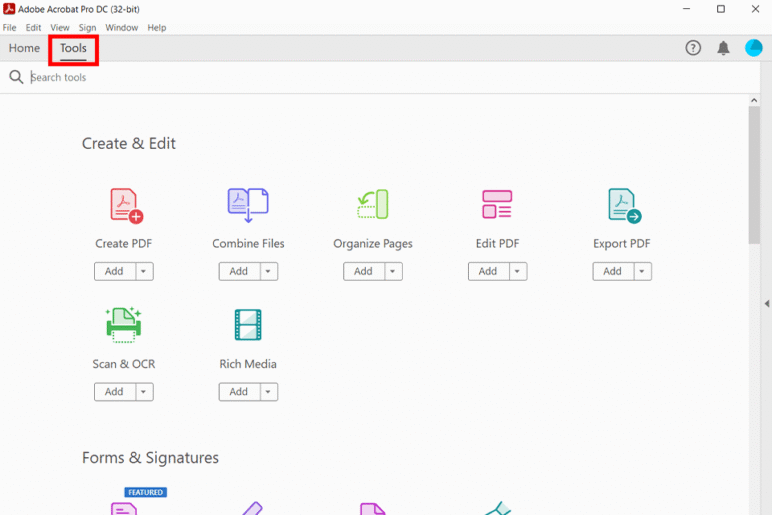Click Add button under Organize Pages
The height and width of the screenshot is (515, 772).
pyautogui.click(x=363, y=271)
